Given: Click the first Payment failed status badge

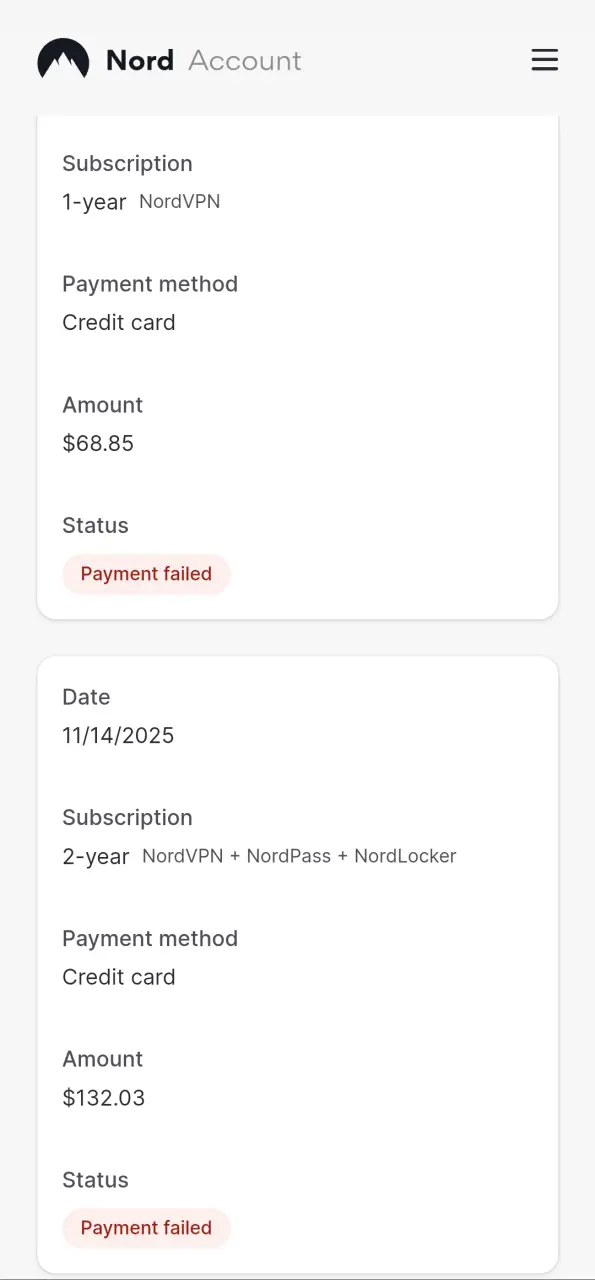Looking at the screenshot, I should pos(146,574).
